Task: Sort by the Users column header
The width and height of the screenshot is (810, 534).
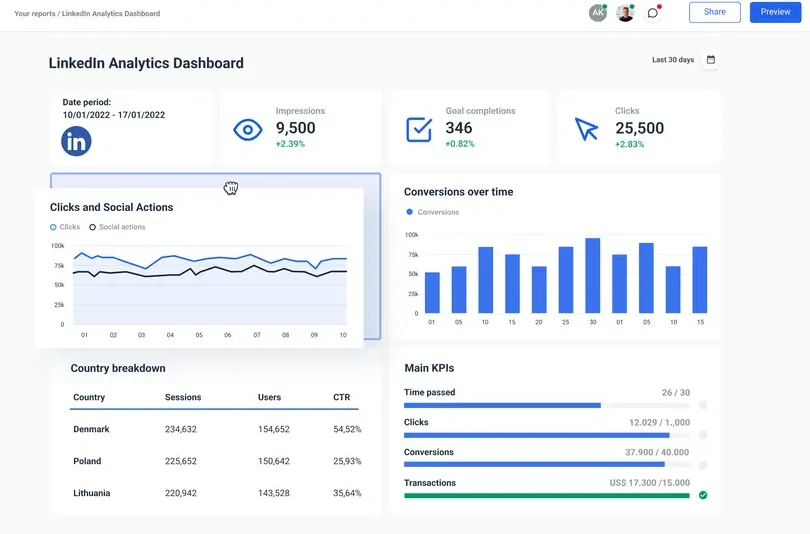Action: (x=269, y=397)
